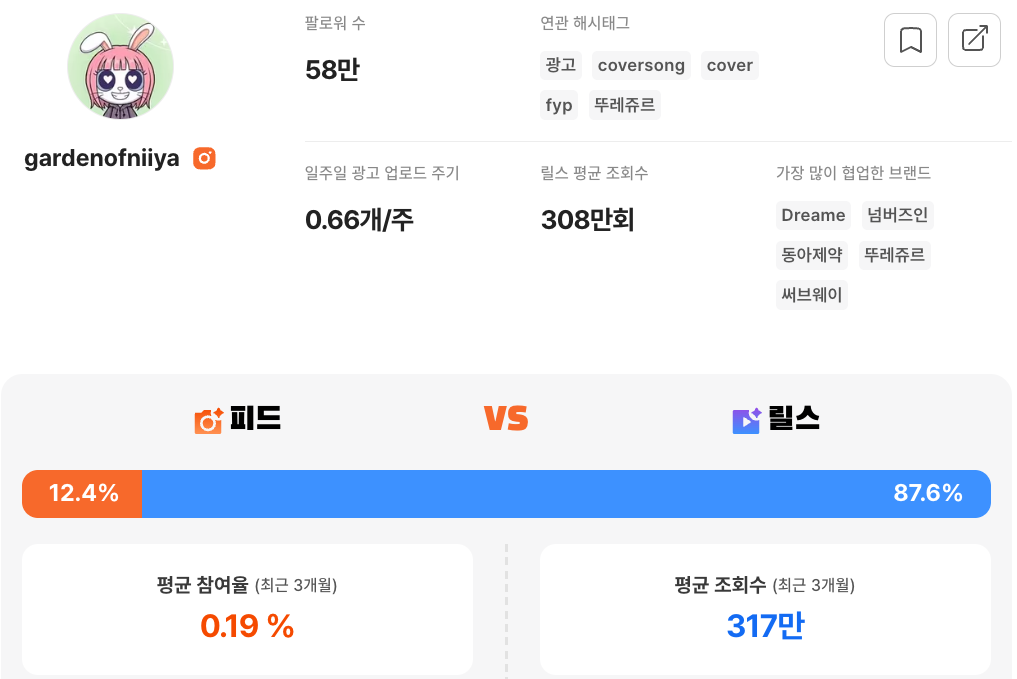
Task: Open profile in external link icon
Action: click(x=974, y=40)
